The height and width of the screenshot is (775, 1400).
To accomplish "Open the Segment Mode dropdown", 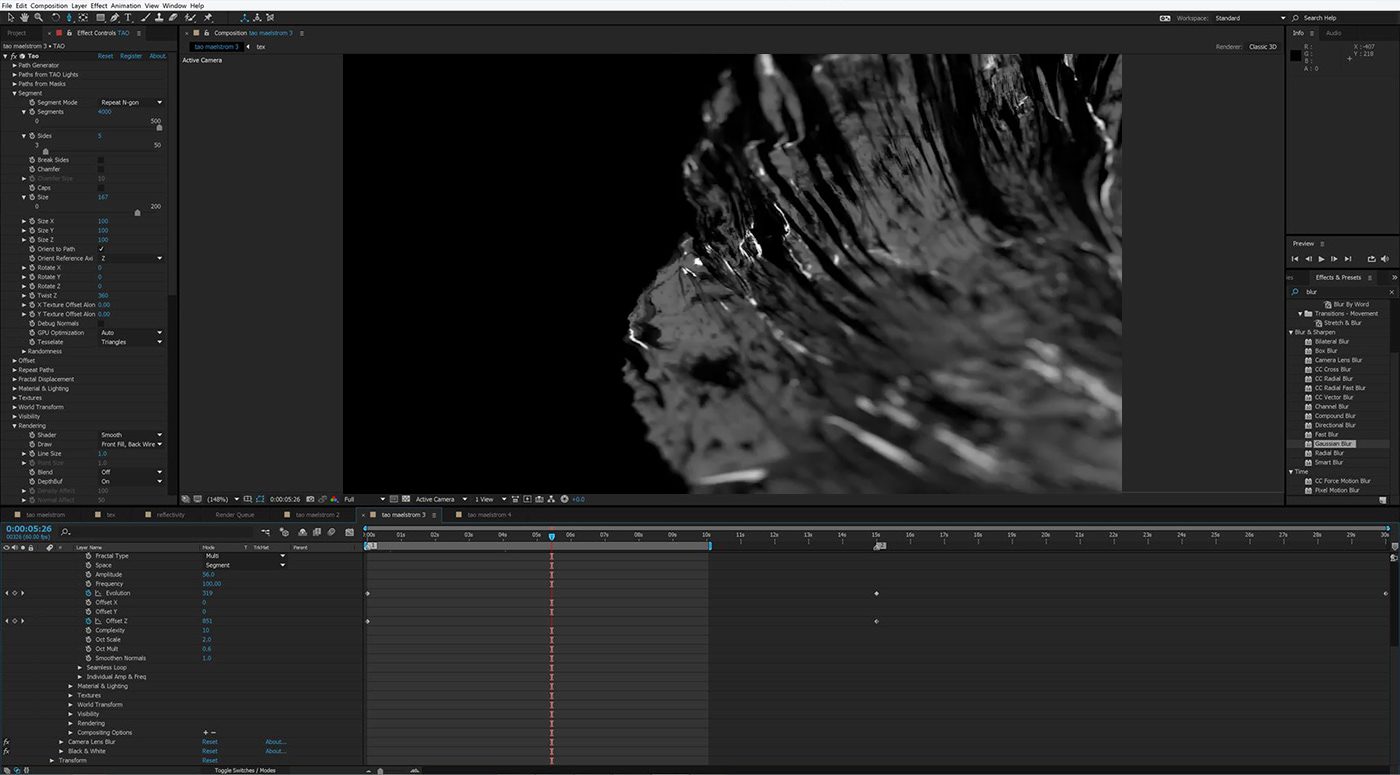I will point(131,102).
